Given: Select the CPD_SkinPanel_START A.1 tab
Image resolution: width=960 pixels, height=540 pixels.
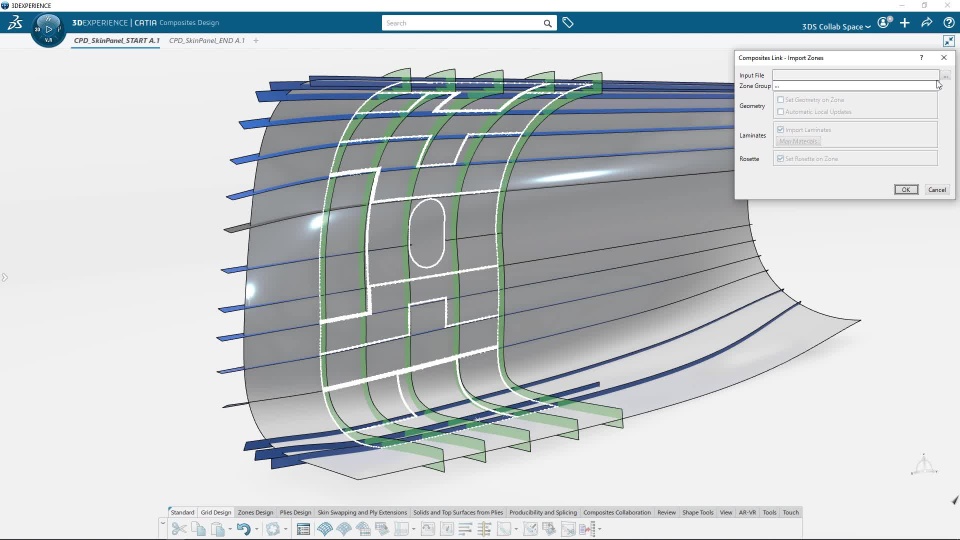Looking at the screenshot, I should [116, 40].
